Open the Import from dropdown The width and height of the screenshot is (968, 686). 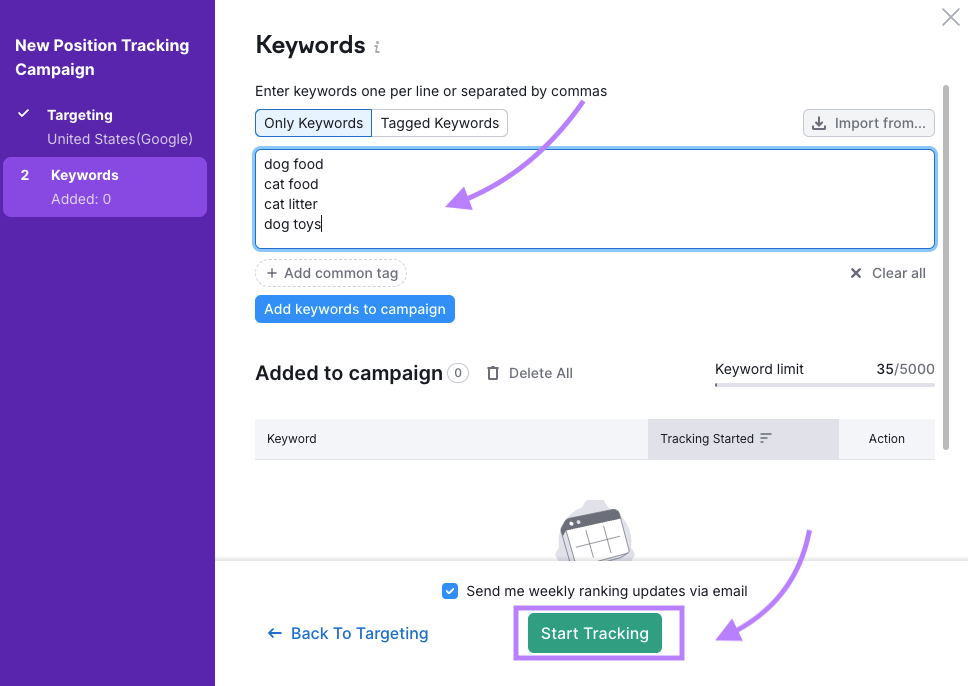(869, 123)
